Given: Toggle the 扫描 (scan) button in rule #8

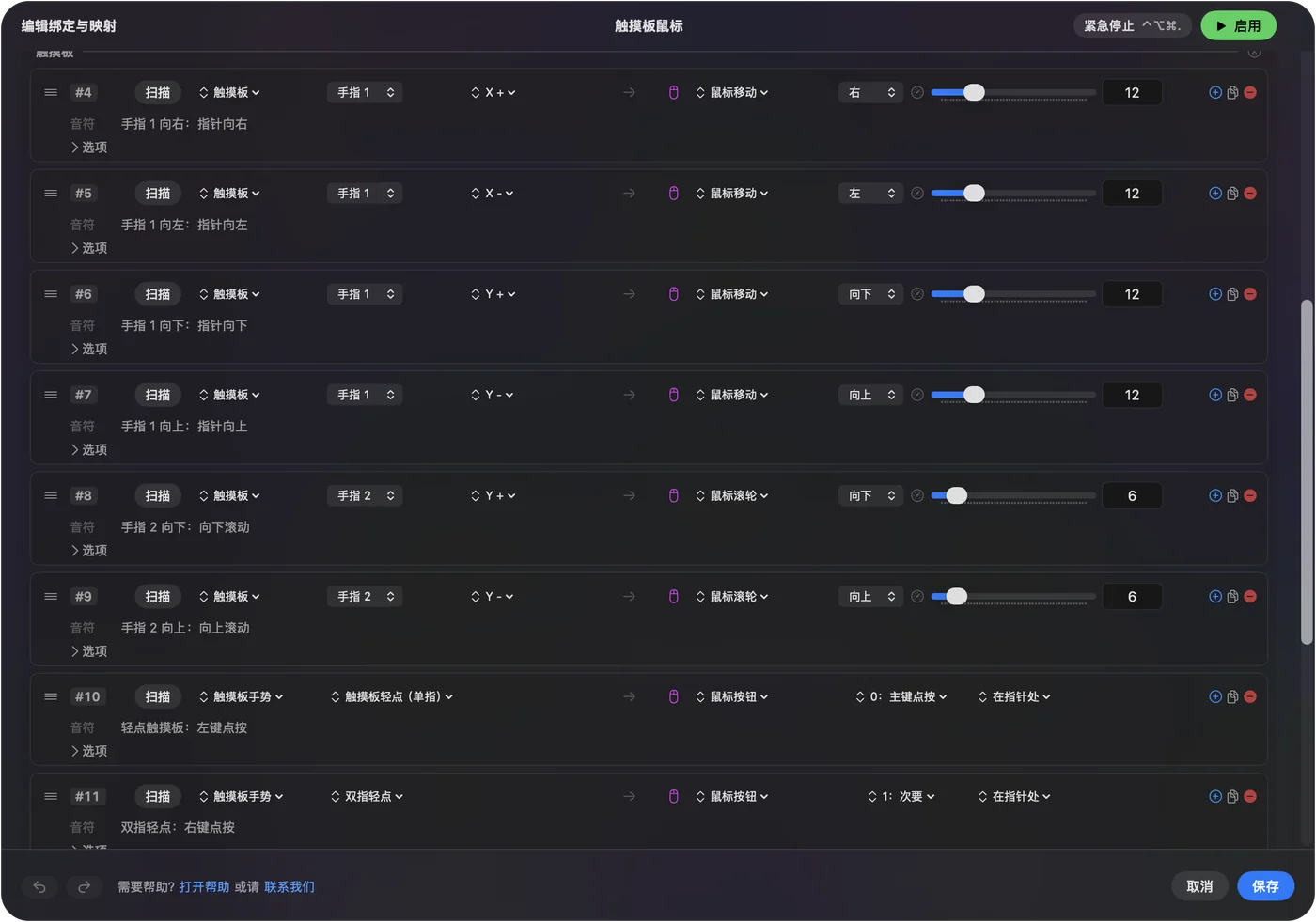Looking at the screenshot, I should point(158,495).
